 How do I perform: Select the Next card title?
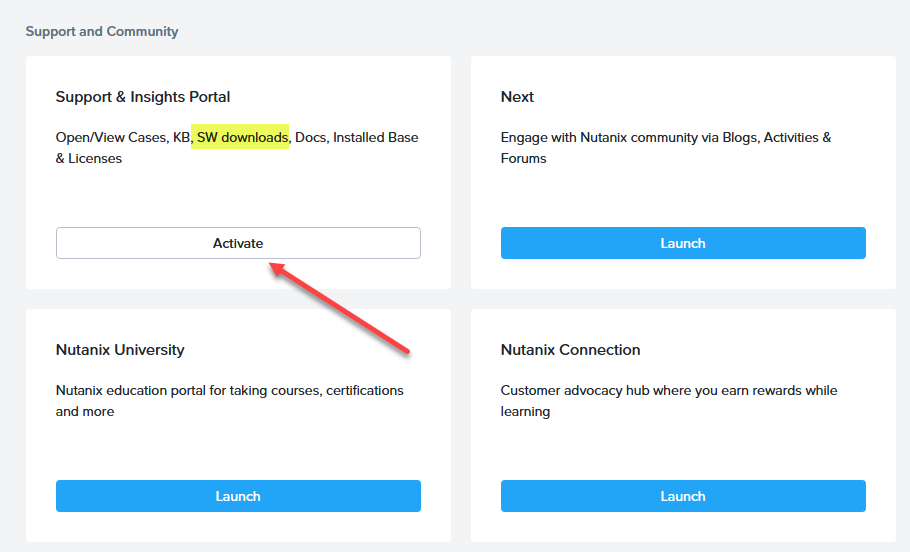517,97
